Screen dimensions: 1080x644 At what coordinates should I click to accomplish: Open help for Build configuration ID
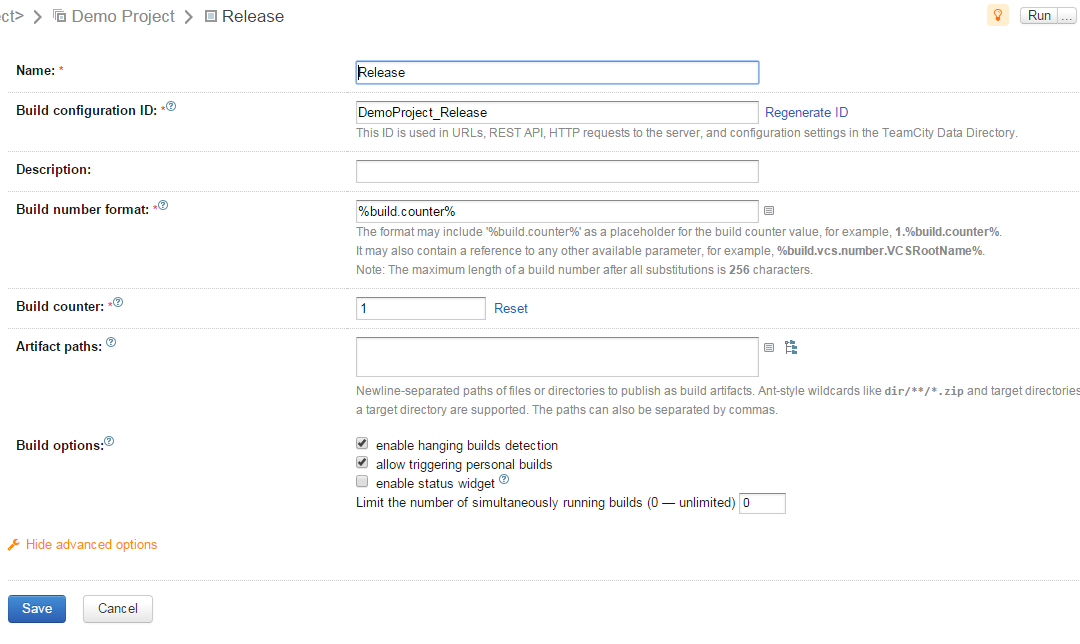[x=171, y=107]
